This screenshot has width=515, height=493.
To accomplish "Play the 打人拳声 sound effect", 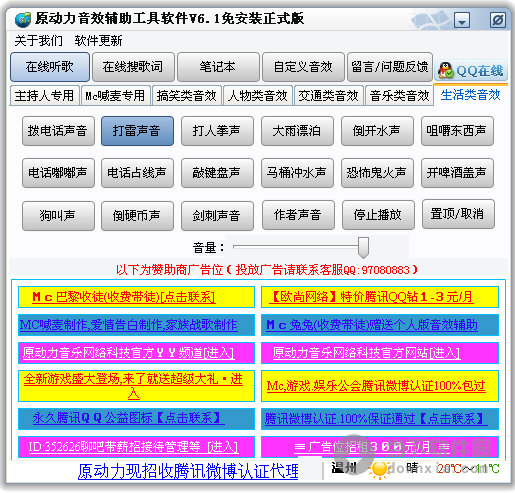I will [217, 131].
